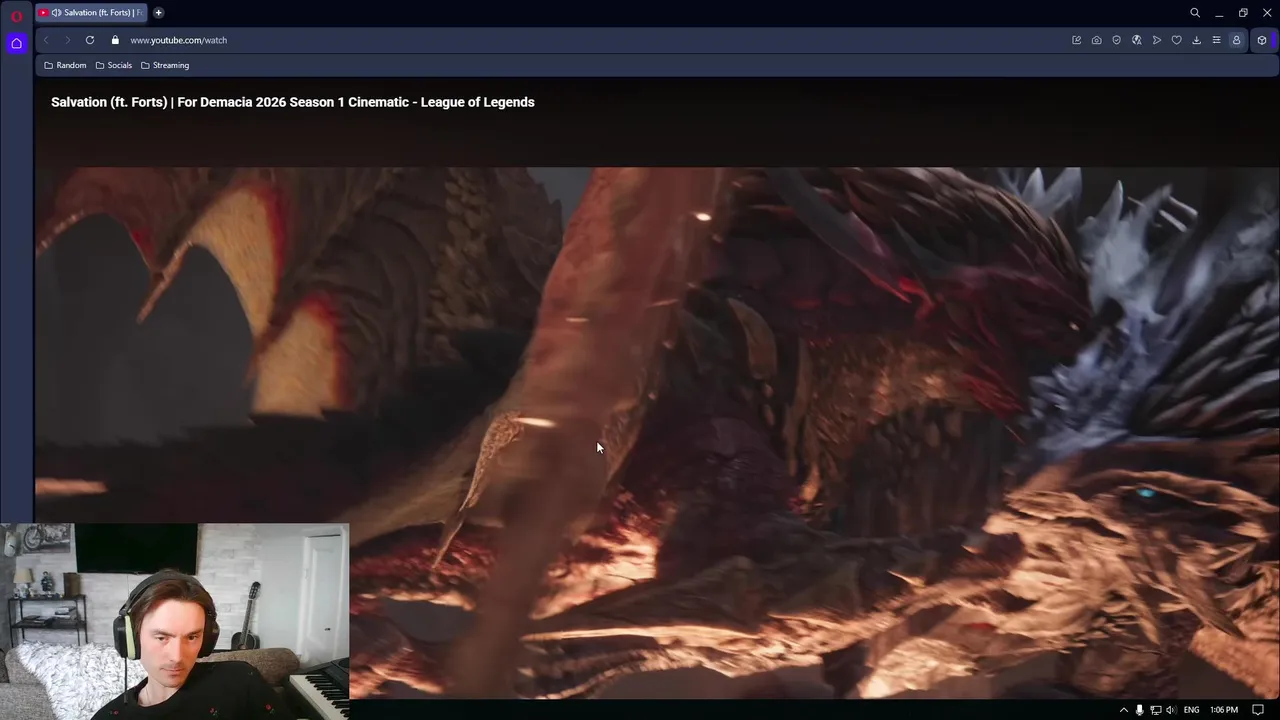Open Easy Setup sliders icon
1280x720 pixels.
(1216, 40)
